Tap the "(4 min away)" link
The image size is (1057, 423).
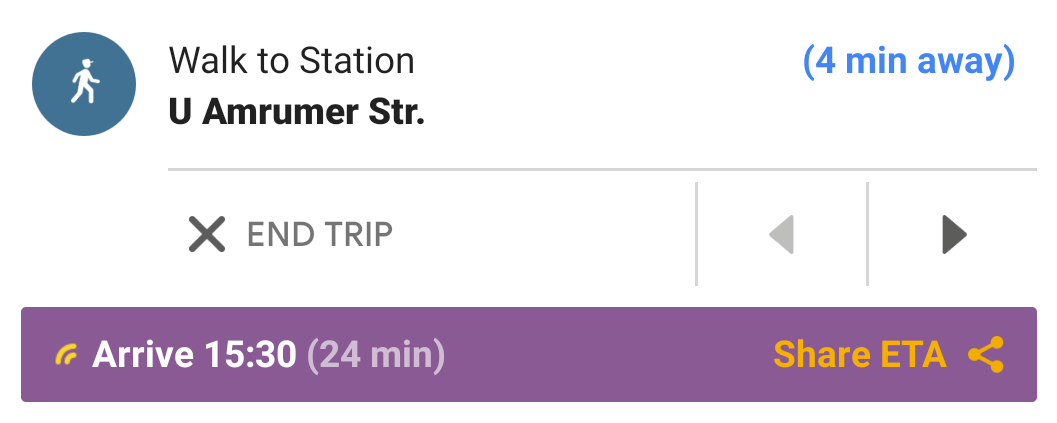909,62
